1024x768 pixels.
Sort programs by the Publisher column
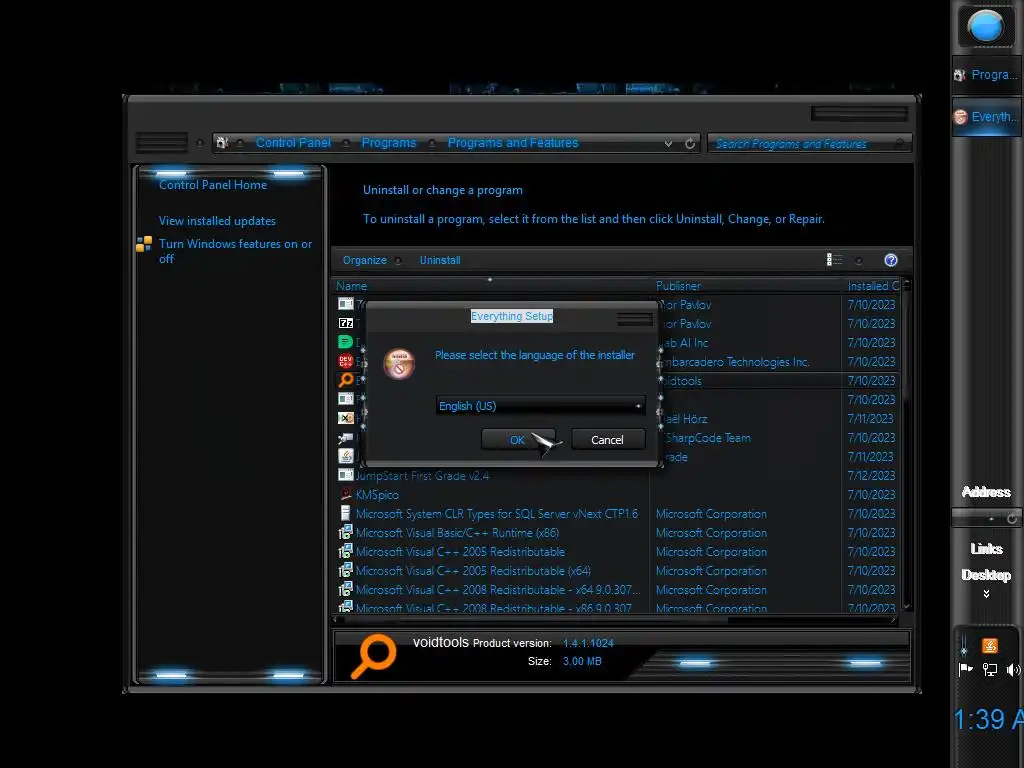click(746, 285)
